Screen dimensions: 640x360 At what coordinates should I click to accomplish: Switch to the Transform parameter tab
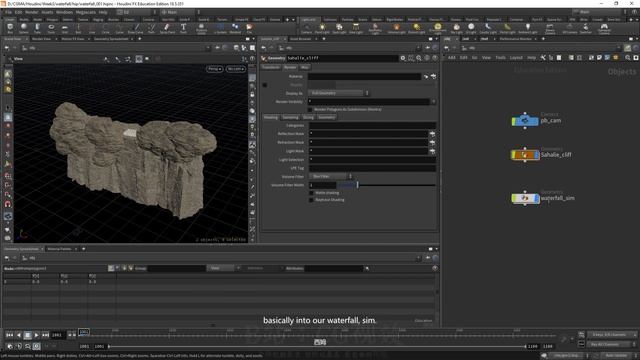click(x=271, y=67)
